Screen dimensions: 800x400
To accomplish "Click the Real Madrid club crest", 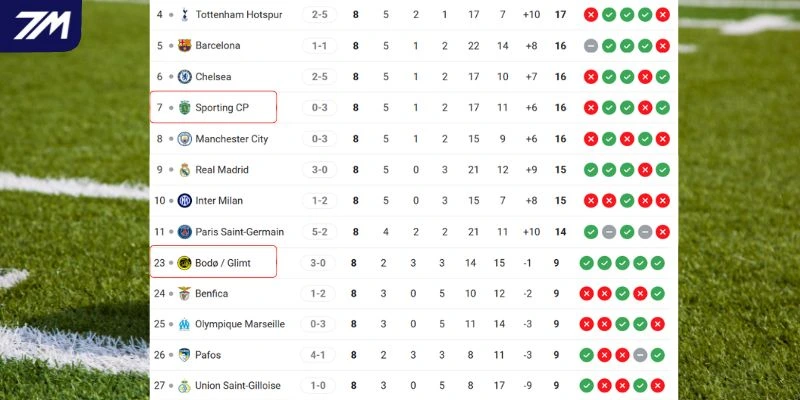I will pyautogui.click(x=184, y=170).
